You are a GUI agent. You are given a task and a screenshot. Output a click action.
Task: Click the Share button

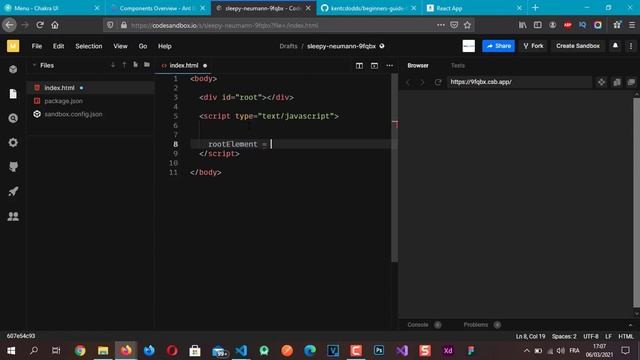click(498, 46)
